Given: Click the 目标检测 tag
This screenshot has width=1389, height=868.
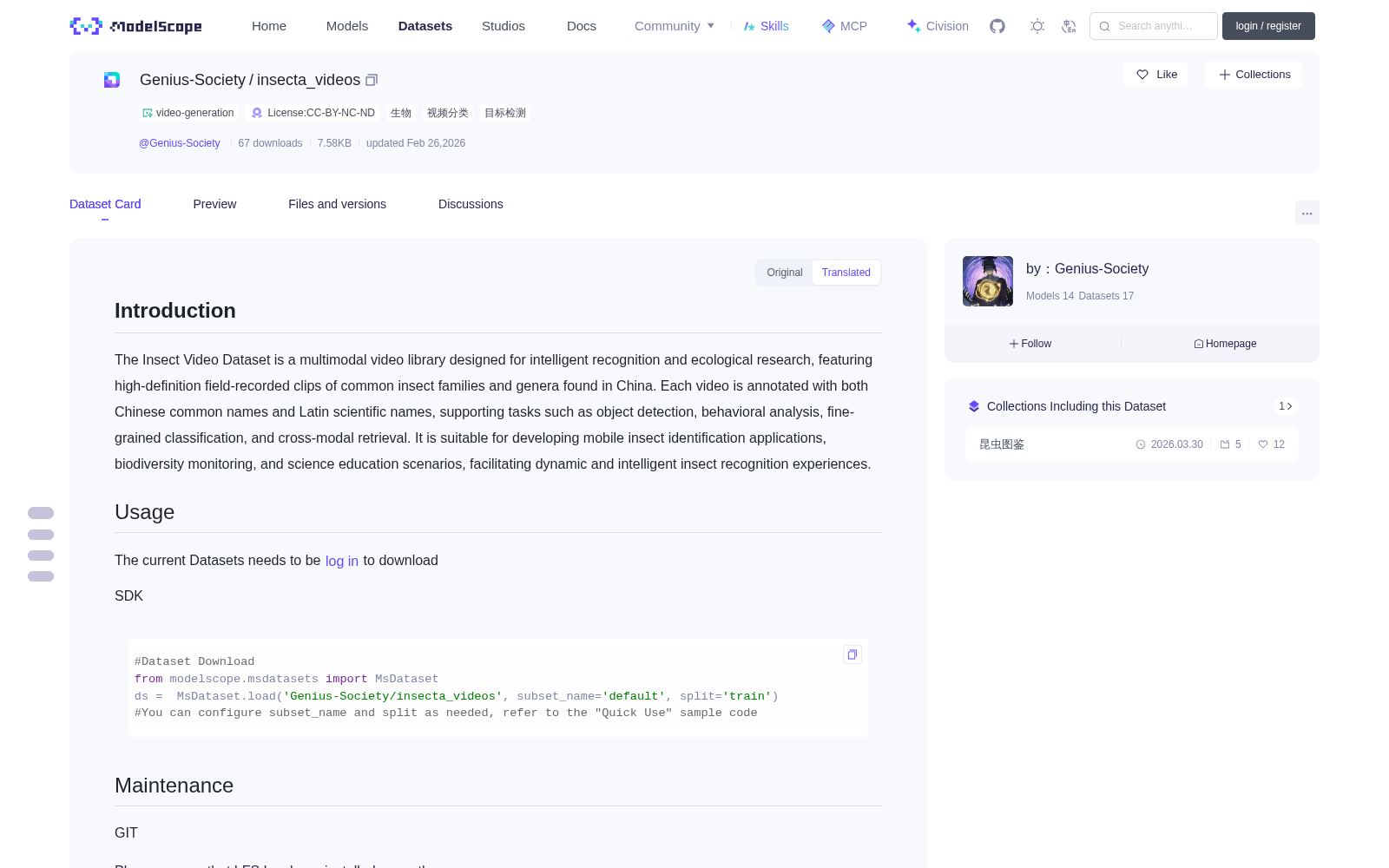Looking at the screenshot, I should click(505, 113).
